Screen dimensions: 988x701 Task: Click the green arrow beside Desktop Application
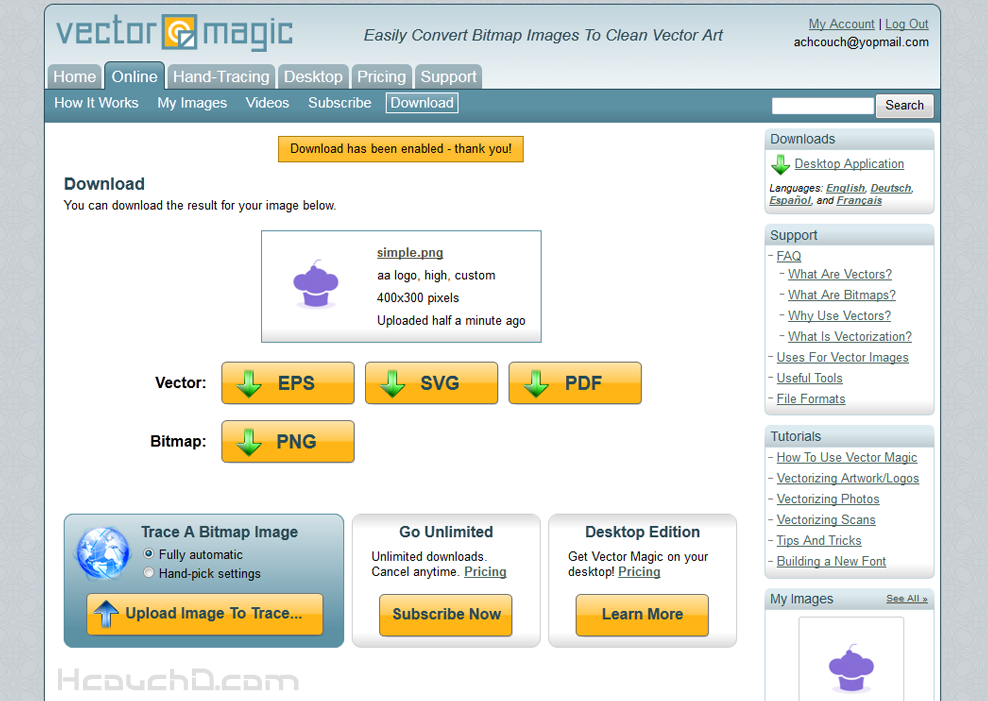pyautogui.click(x=781, y=165)
